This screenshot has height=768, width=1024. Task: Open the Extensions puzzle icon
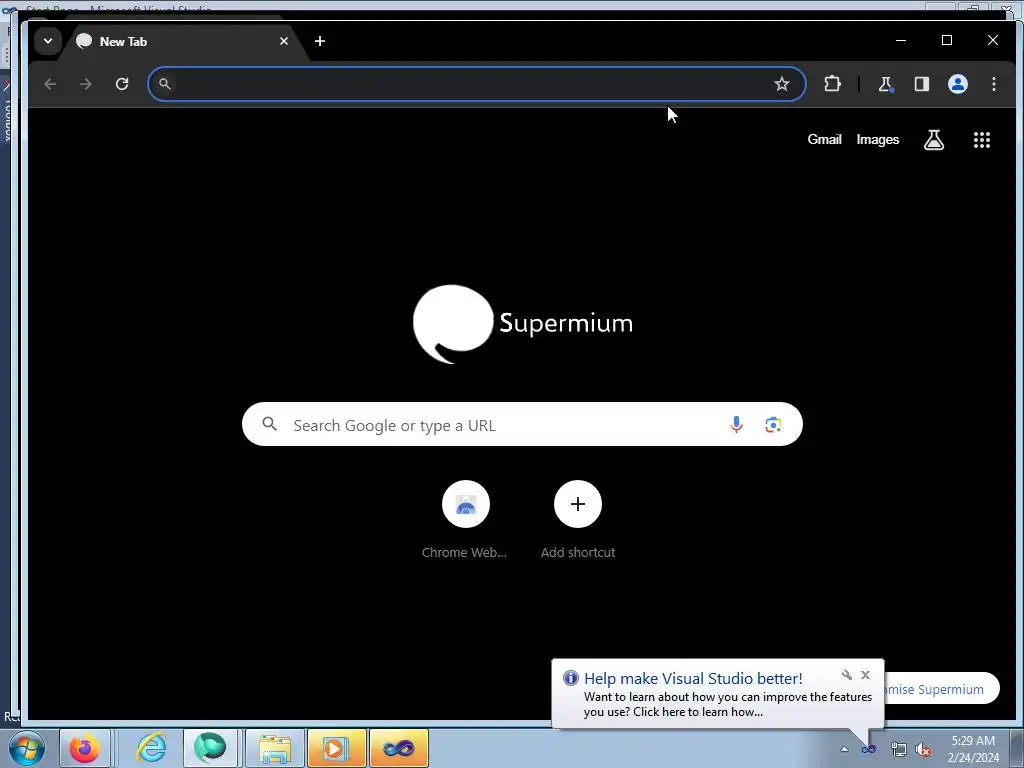(x=832, y=84)
